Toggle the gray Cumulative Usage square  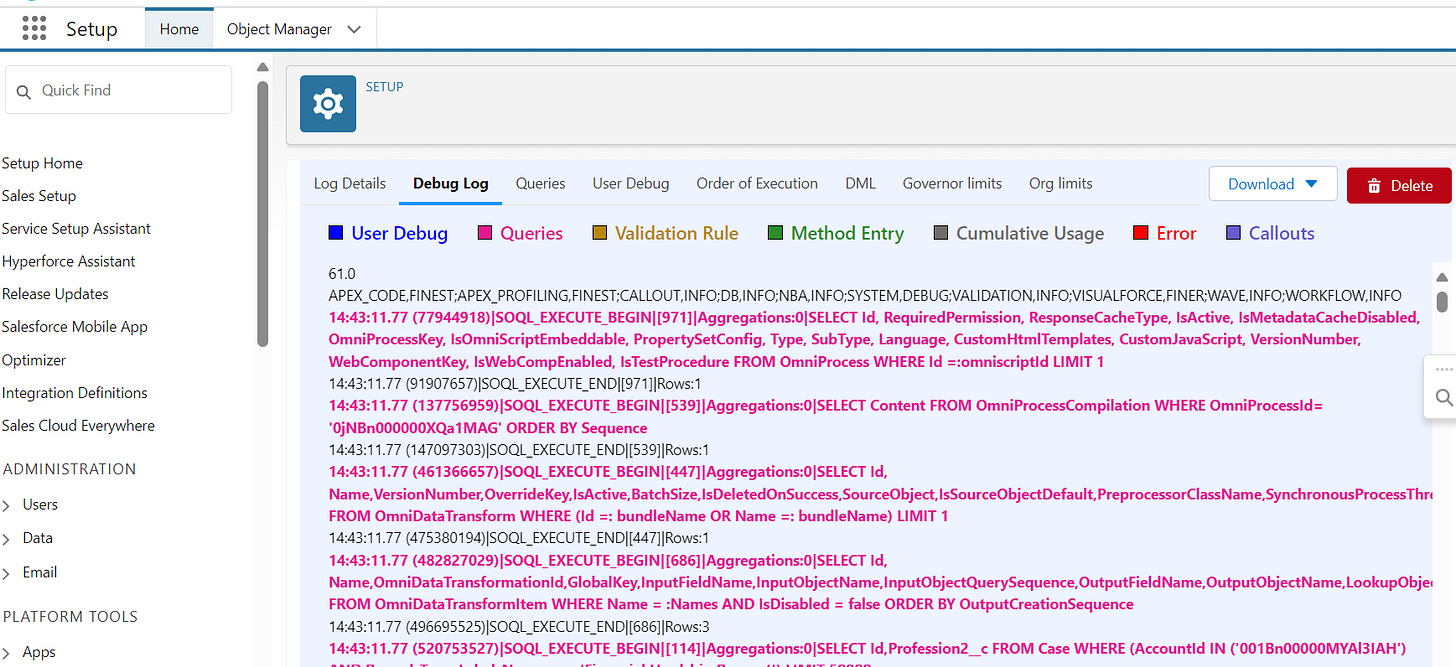[940, 233]
